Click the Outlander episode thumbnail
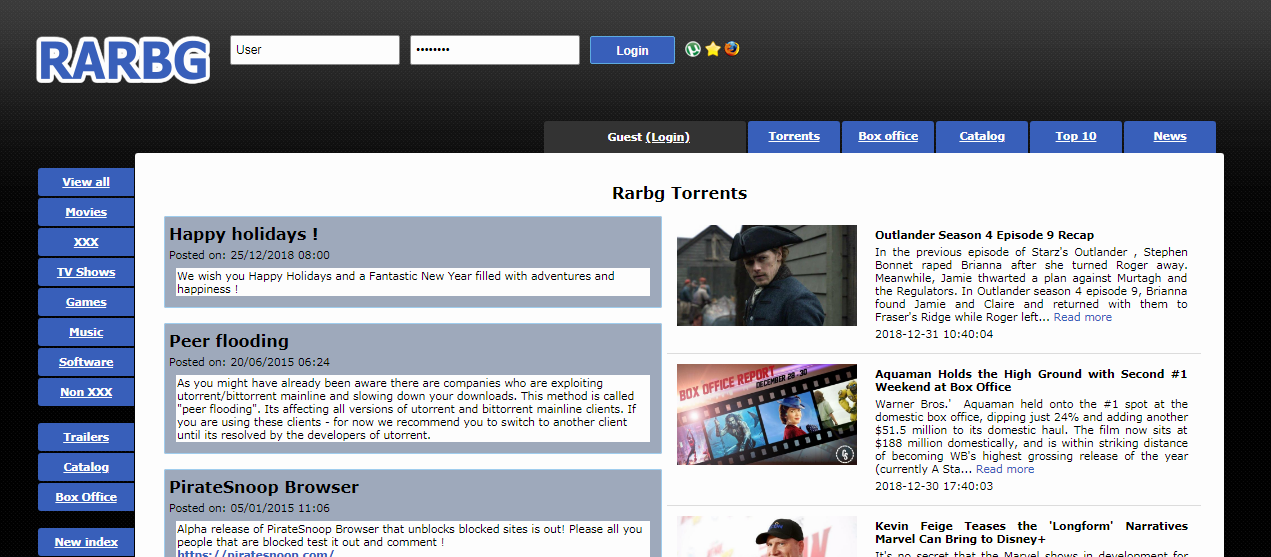 (x=767, y=275)
